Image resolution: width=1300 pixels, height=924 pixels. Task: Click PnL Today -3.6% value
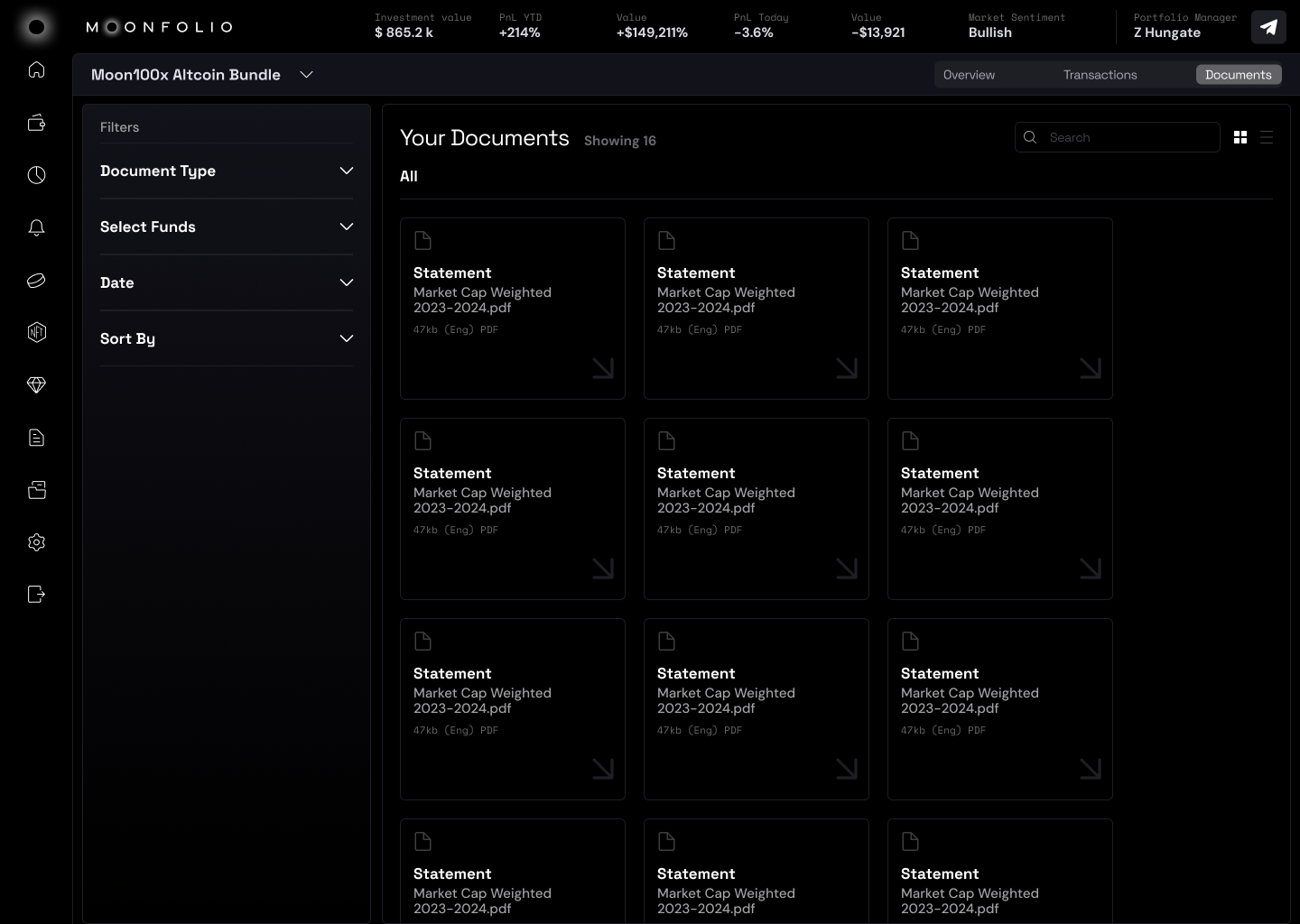tap(754, 32)
